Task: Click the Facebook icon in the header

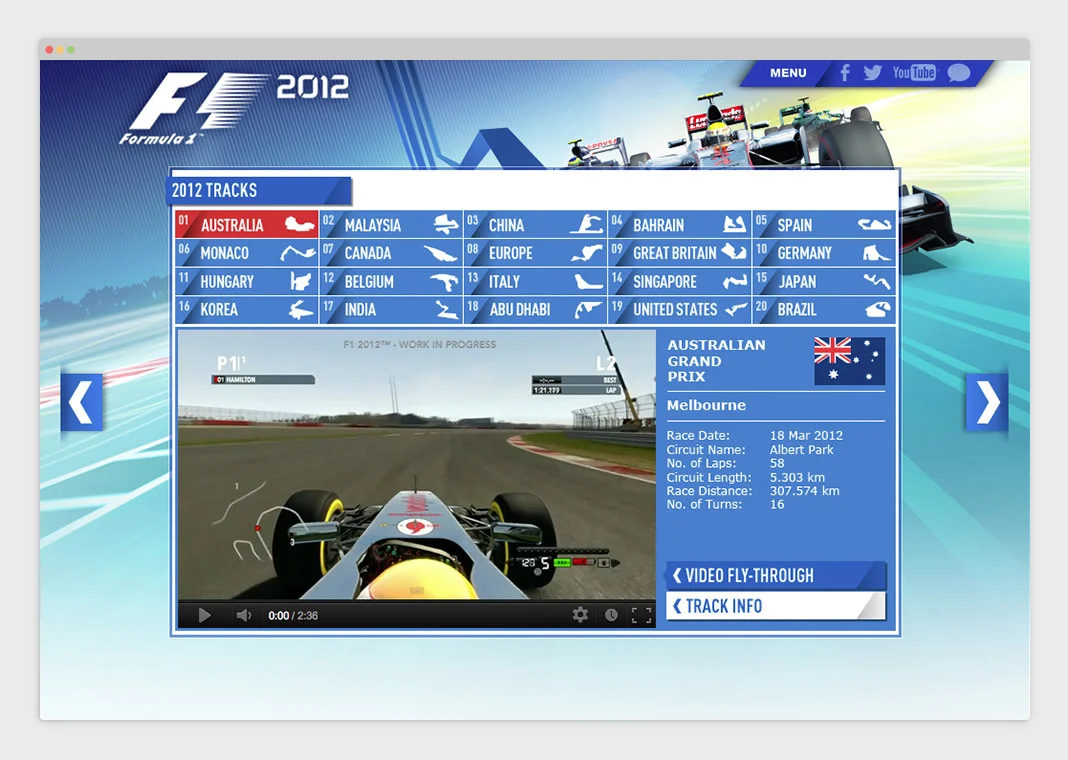Action: point(845,73)
